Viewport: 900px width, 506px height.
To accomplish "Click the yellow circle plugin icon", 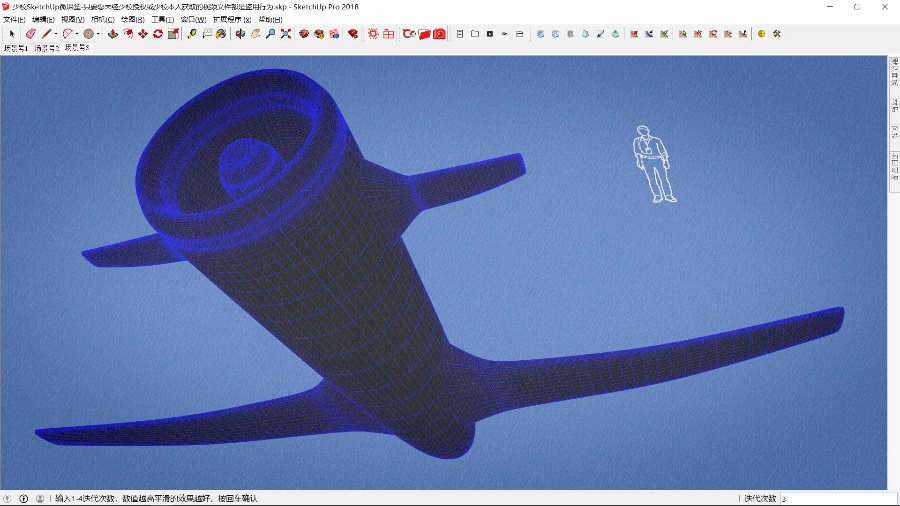I will pos(761,34).
